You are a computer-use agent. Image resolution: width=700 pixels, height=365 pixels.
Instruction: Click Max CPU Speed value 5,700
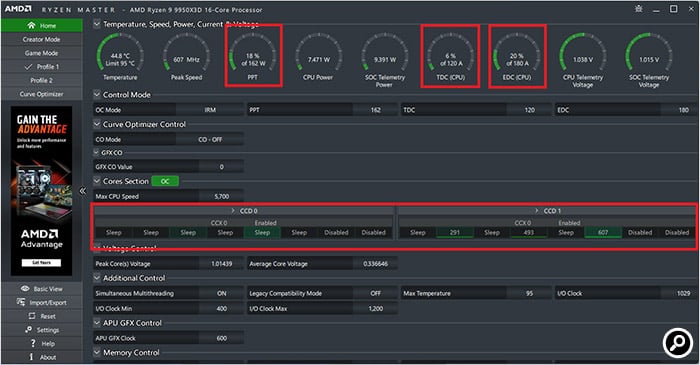[x=221, y=196]
